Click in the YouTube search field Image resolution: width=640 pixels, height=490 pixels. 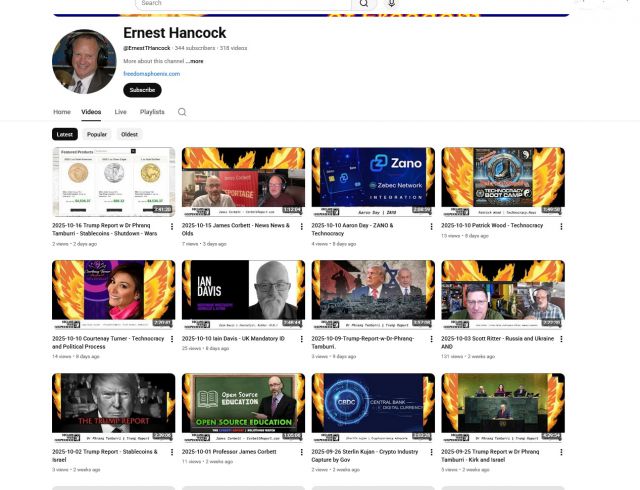click(x=240, y=4)
